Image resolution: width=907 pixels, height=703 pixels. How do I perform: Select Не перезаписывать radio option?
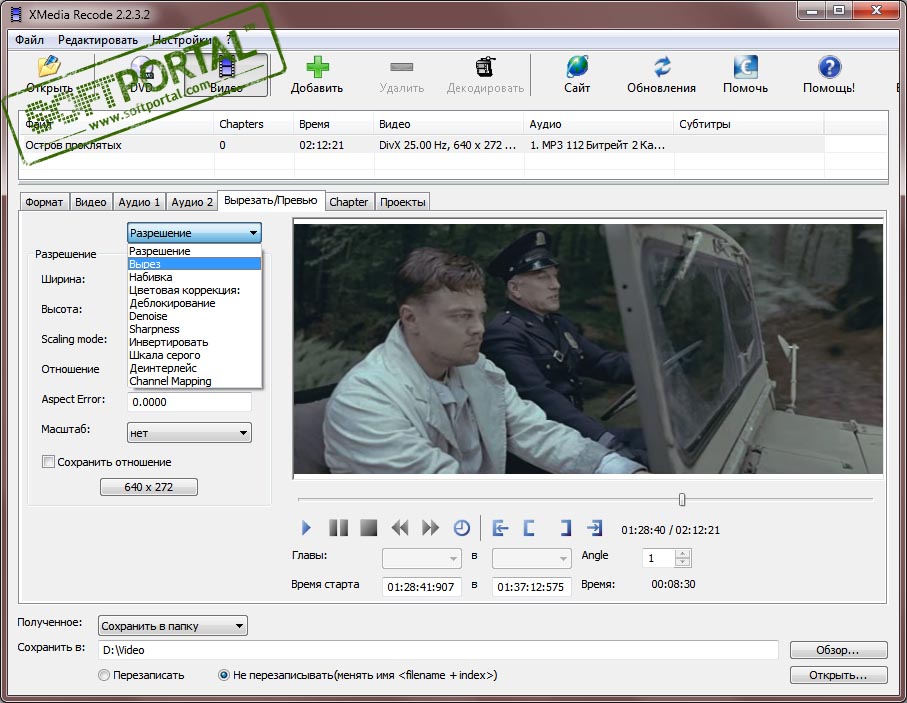(224, 675)
